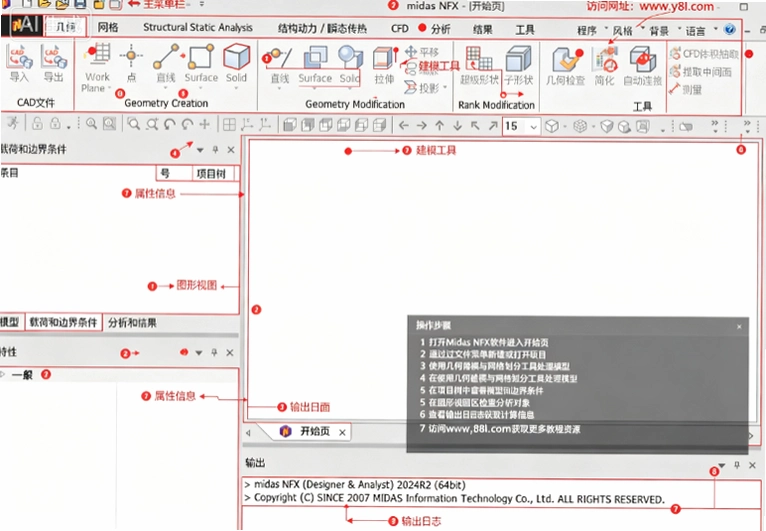766x531 pixels.
Task: Open the 特性 panel dropdown arrow
Action: pyautogui.click(x=198, y=353)
